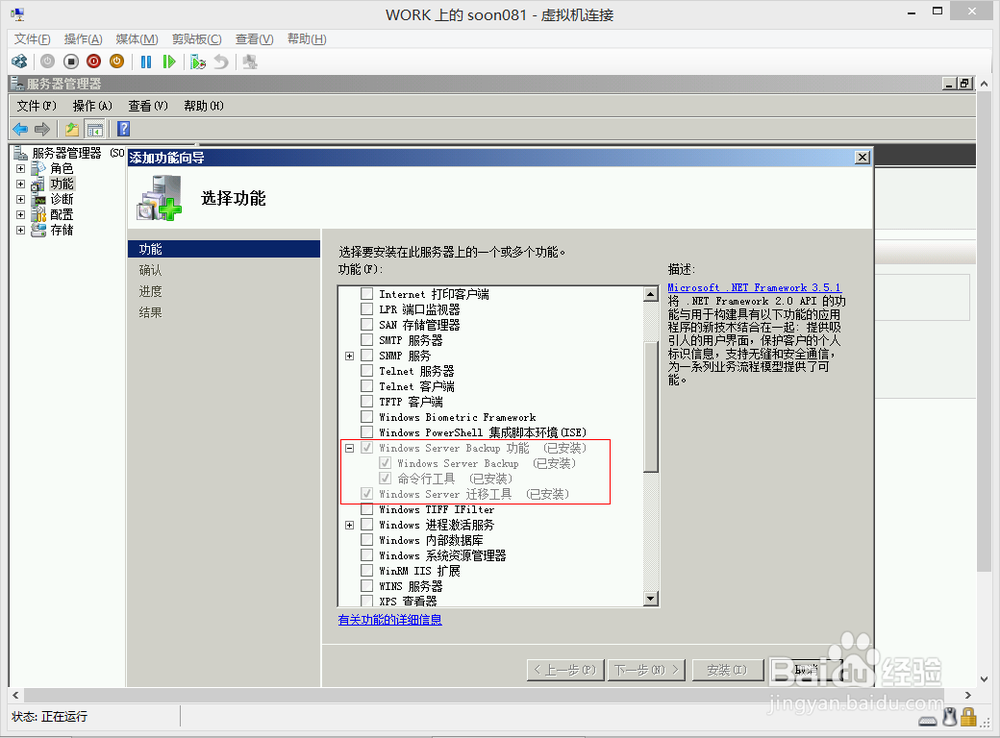Click Show/Hide console tree icon

[x=94, y=129]
